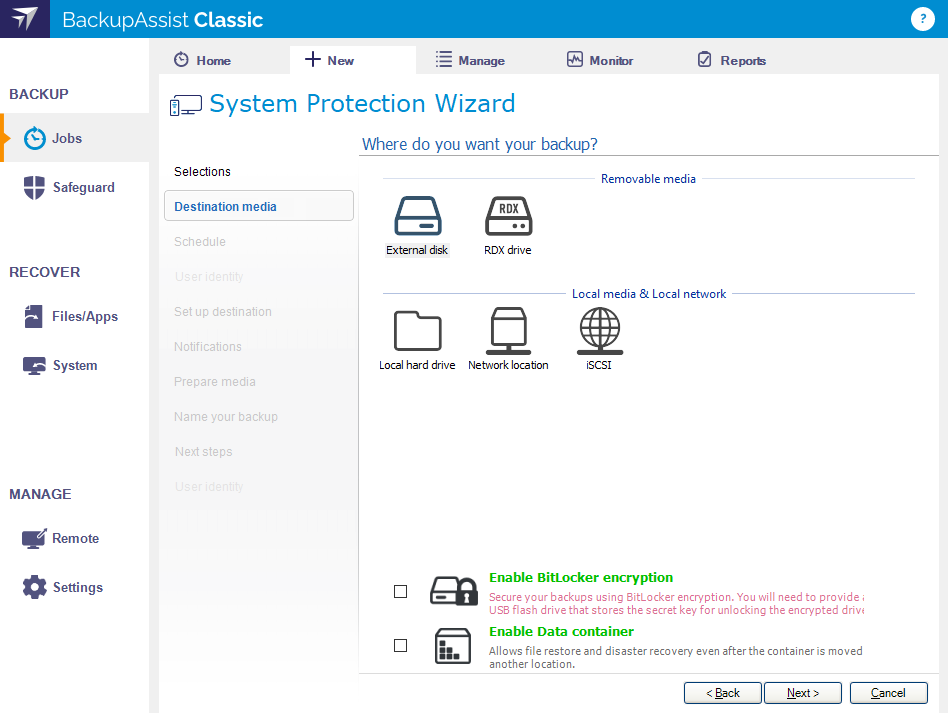
Task: Choose the iSCSI globe icon
Action: pos(600,331)
